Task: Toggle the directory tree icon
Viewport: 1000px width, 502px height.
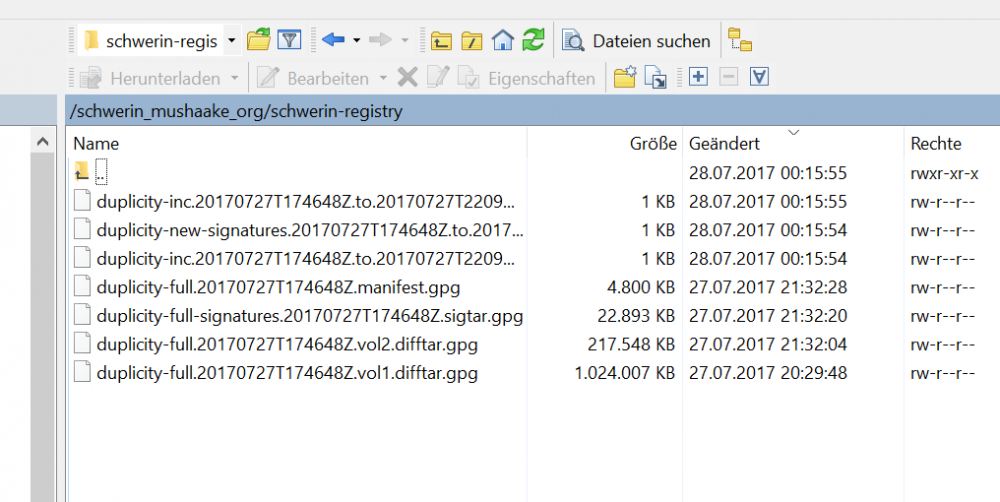Action: (740, 40)
